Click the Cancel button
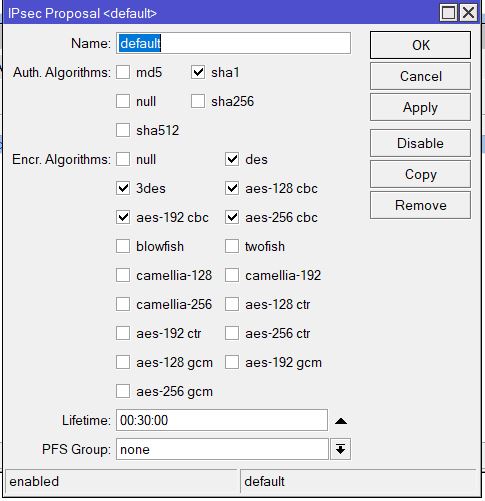Image resolution: width=485 pixels, height=501 pixels. click(x=420, y=76)
